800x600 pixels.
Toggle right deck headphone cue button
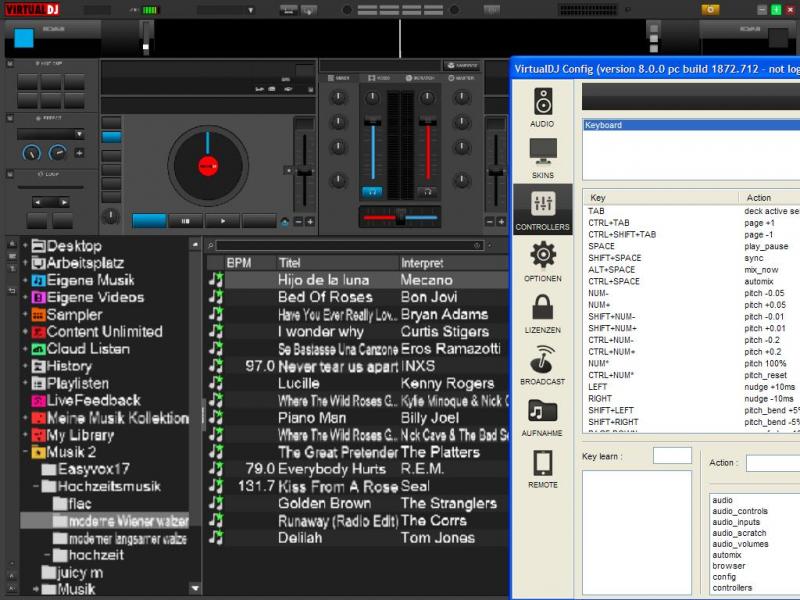click(x=427, y=191)
